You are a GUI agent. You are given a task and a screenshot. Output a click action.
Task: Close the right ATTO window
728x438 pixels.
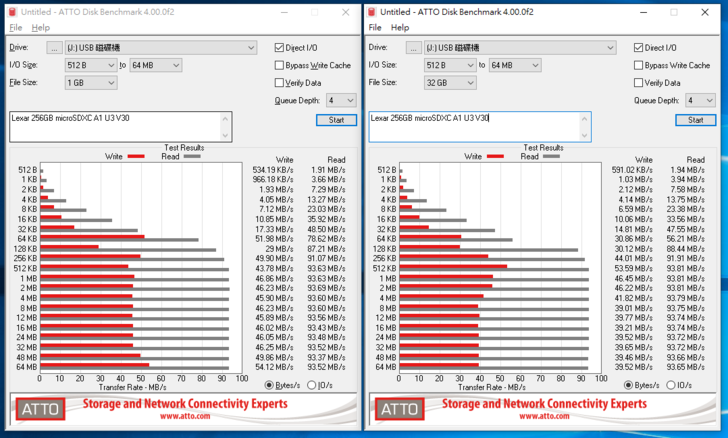pyautogui.click(x=705, y=12)
